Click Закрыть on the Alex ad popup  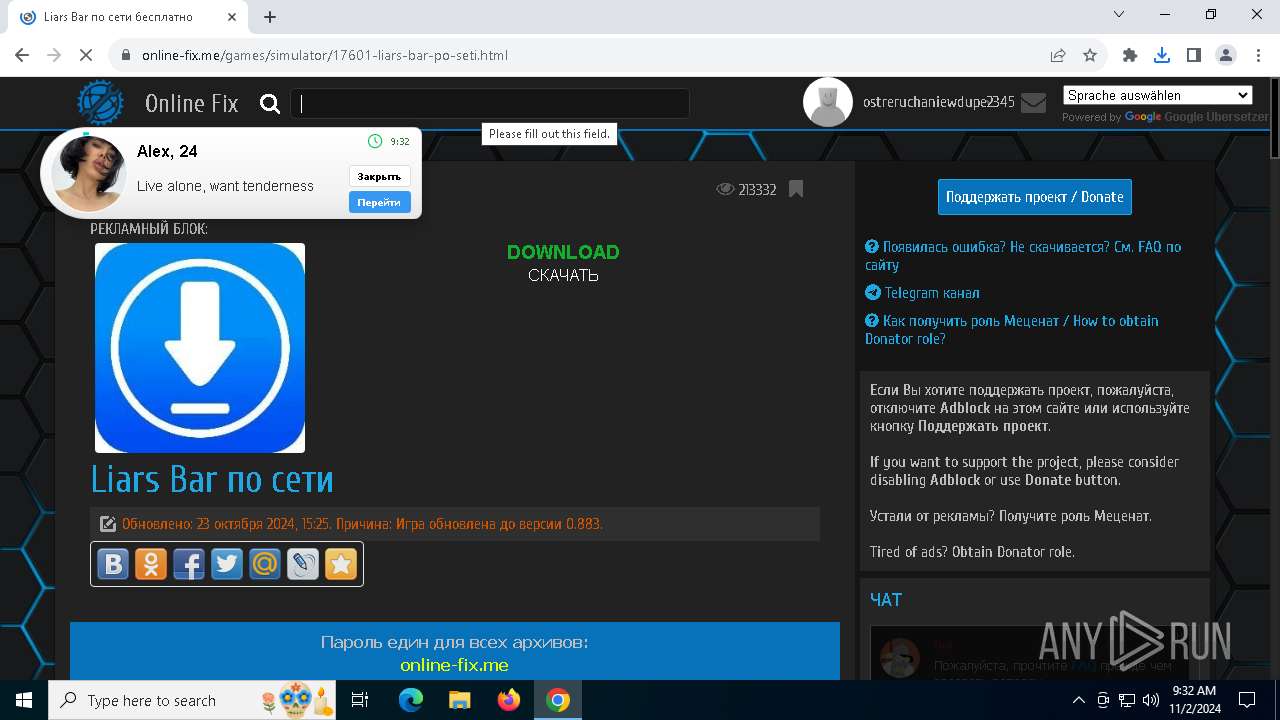379,176
